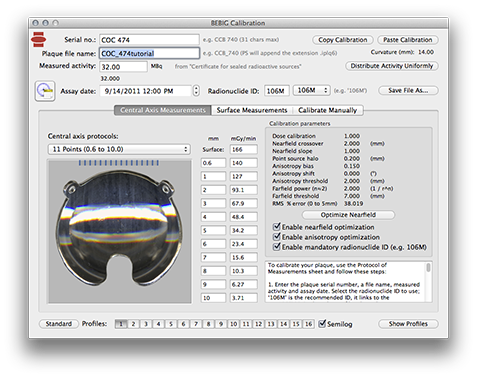This screenshot has width=477, height=378.
Task: Click the Show Profiles button
Action: [408, 324]
